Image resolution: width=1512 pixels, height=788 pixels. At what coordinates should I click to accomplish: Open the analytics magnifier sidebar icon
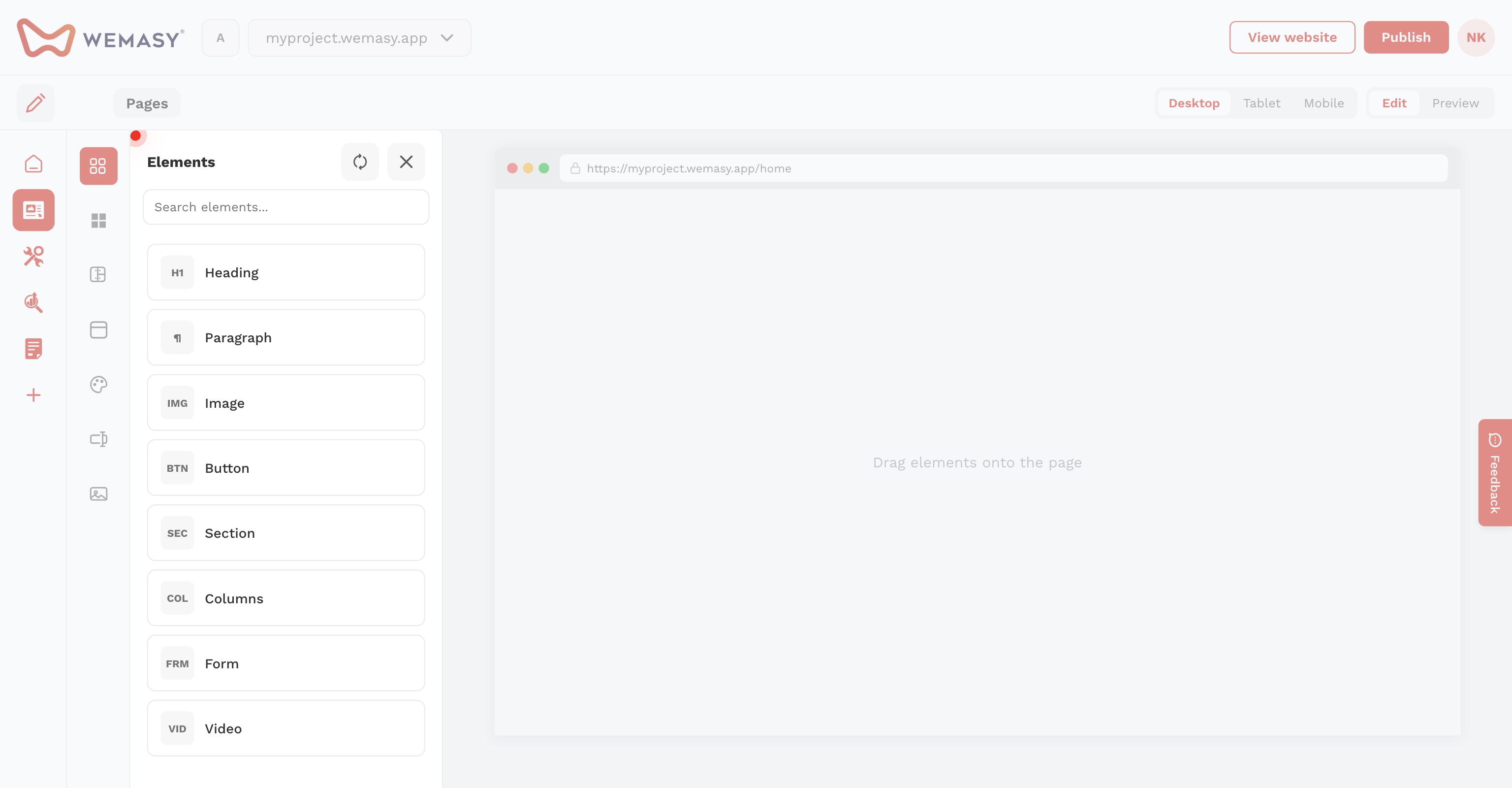click(x=33, y=302)
